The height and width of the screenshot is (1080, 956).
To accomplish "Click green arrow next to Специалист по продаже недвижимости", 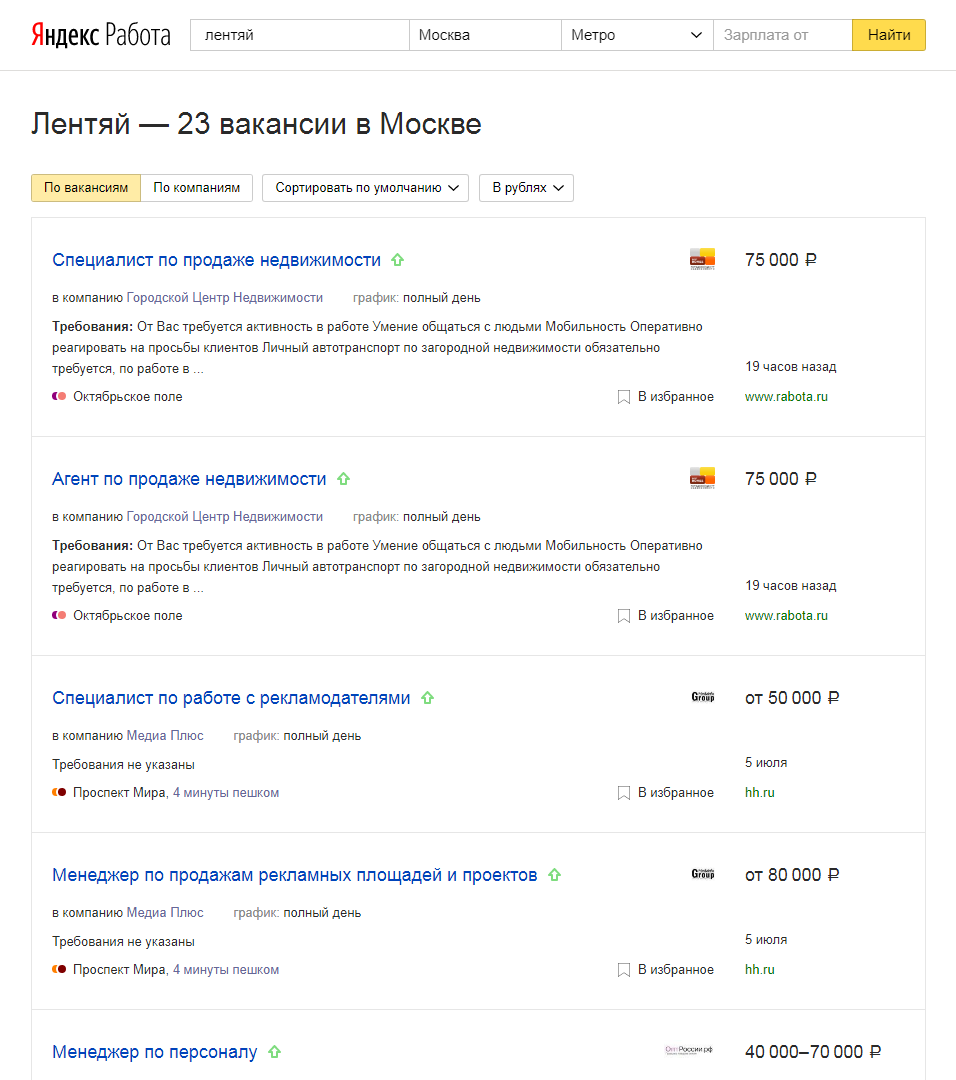I will (x=397, y=260).
